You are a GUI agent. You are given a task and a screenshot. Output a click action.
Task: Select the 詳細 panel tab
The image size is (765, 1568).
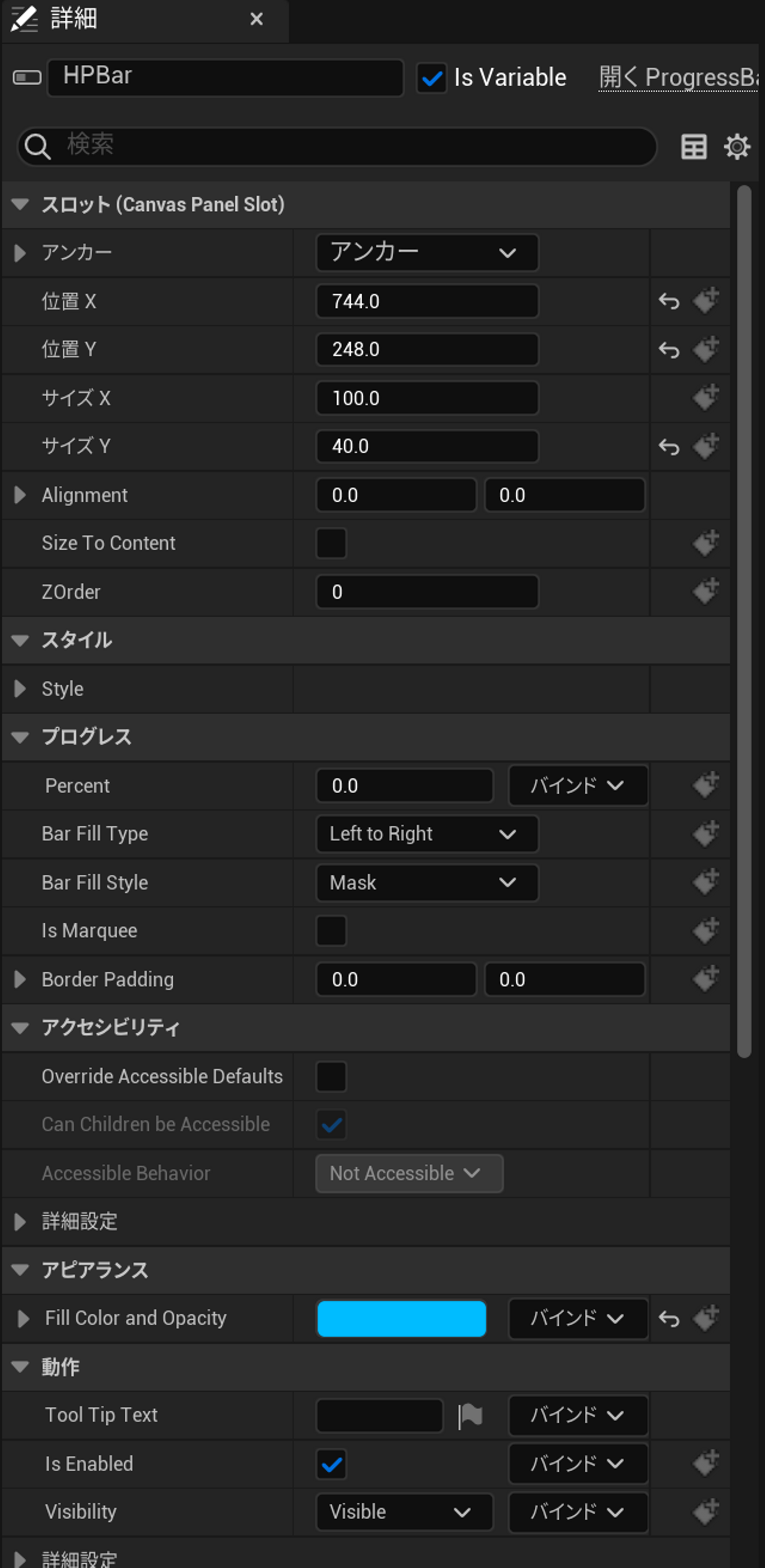(74, 20)
